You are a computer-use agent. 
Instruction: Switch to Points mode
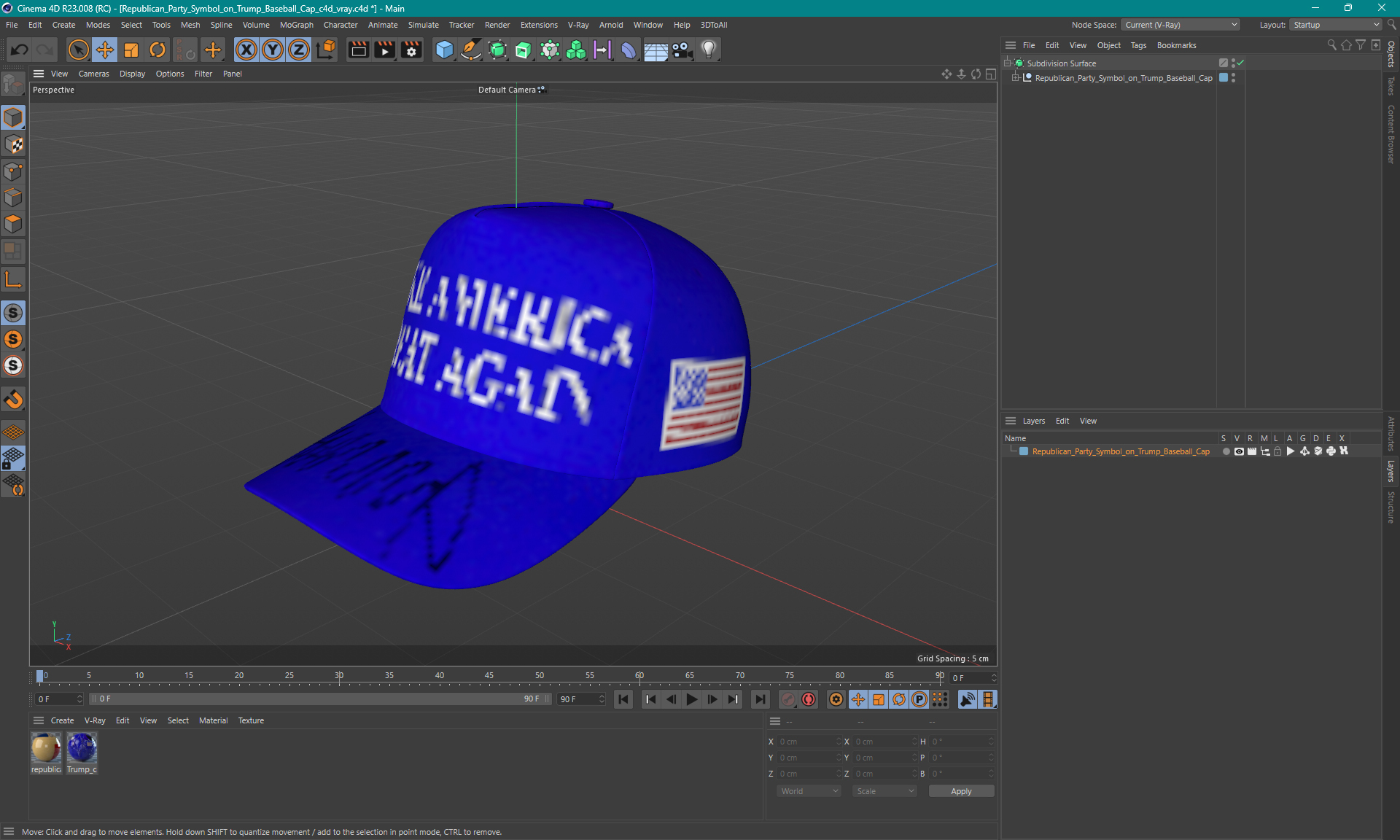pos(13,171)
